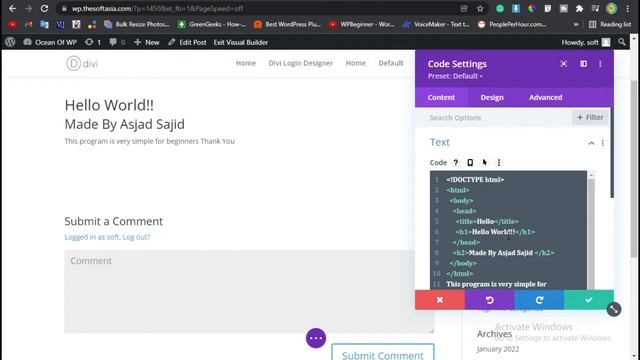Click the Comment text area
This screenshot has width=640, height=360.
(249, 292)
